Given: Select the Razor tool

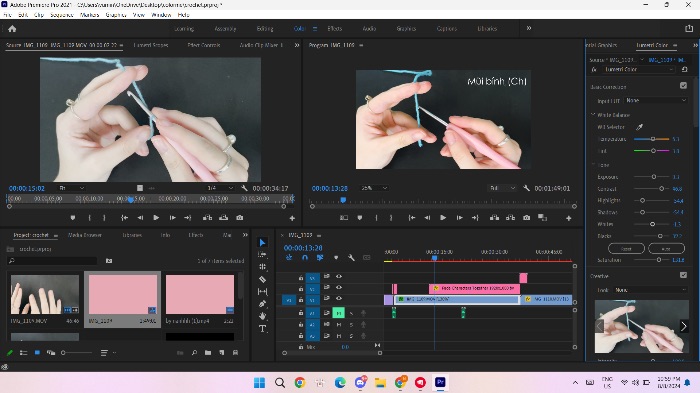Looking at the screenshot, I should pos(262,279).
